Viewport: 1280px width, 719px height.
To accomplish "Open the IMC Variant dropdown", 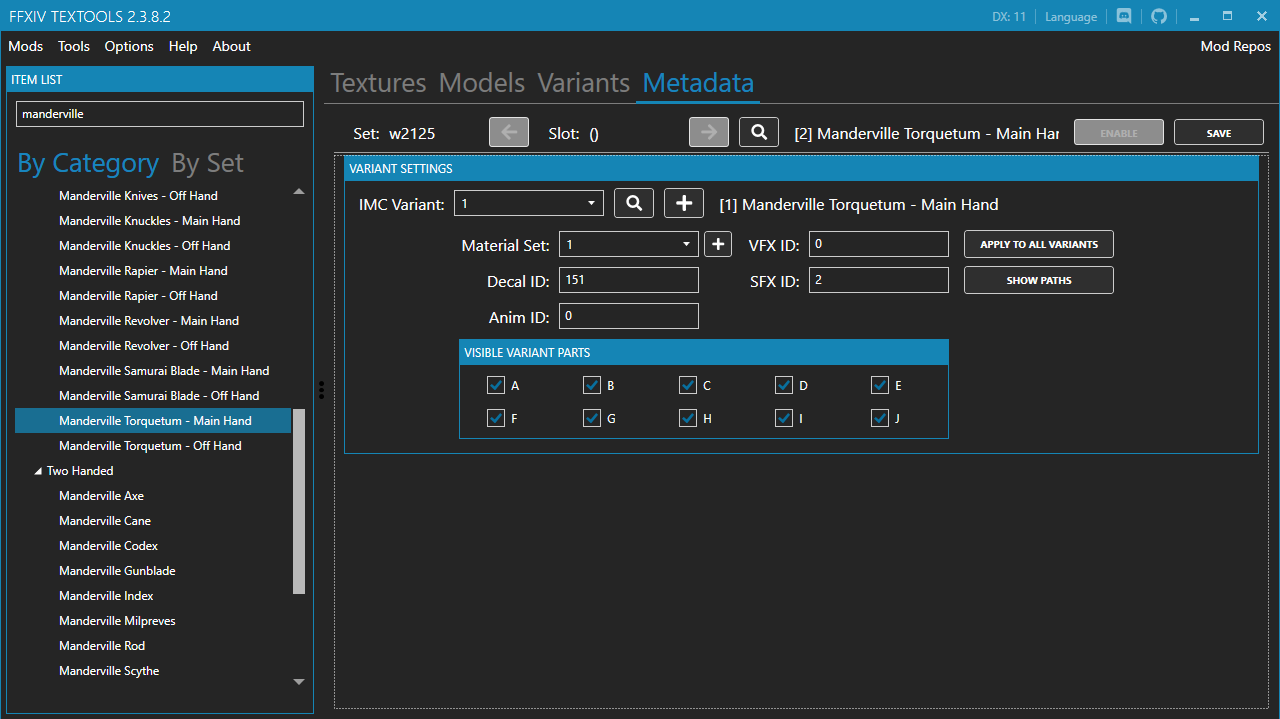I will (529, 203).
